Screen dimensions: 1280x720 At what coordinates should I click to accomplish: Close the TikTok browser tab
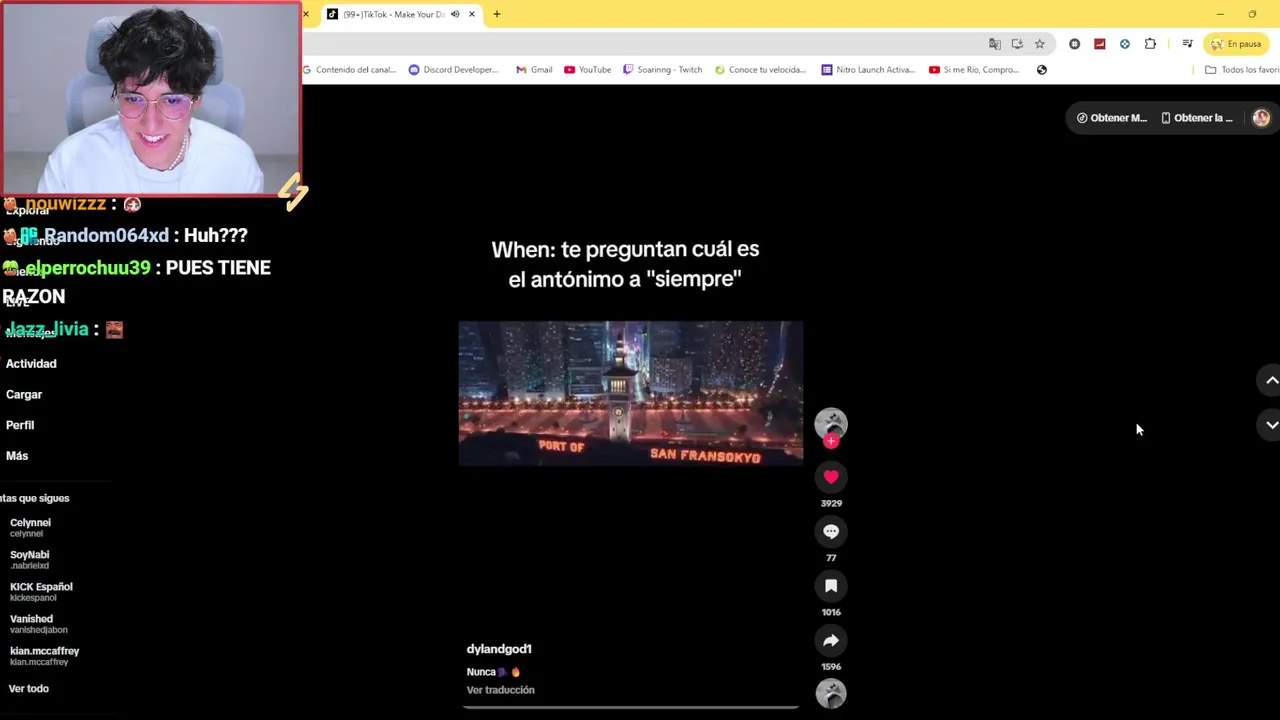pyautogui.click(x=472, y=14)
